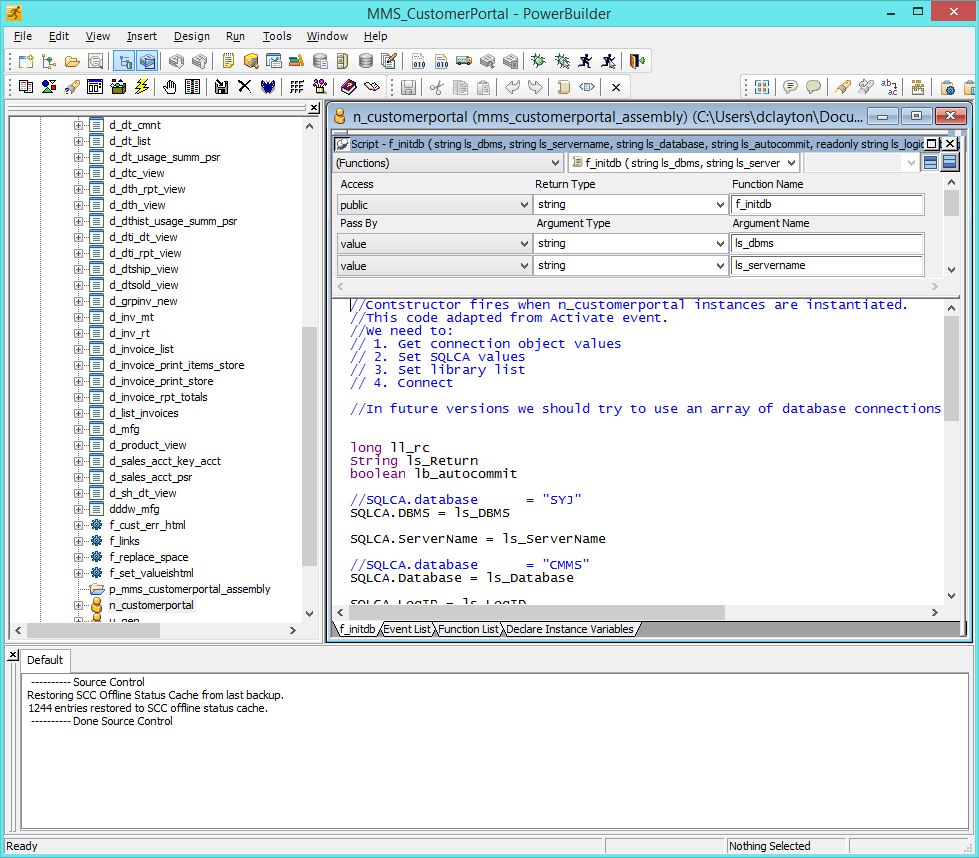
Task: Select p_mms_customerportal_assembly in the tree
Action: click(190, 589)
